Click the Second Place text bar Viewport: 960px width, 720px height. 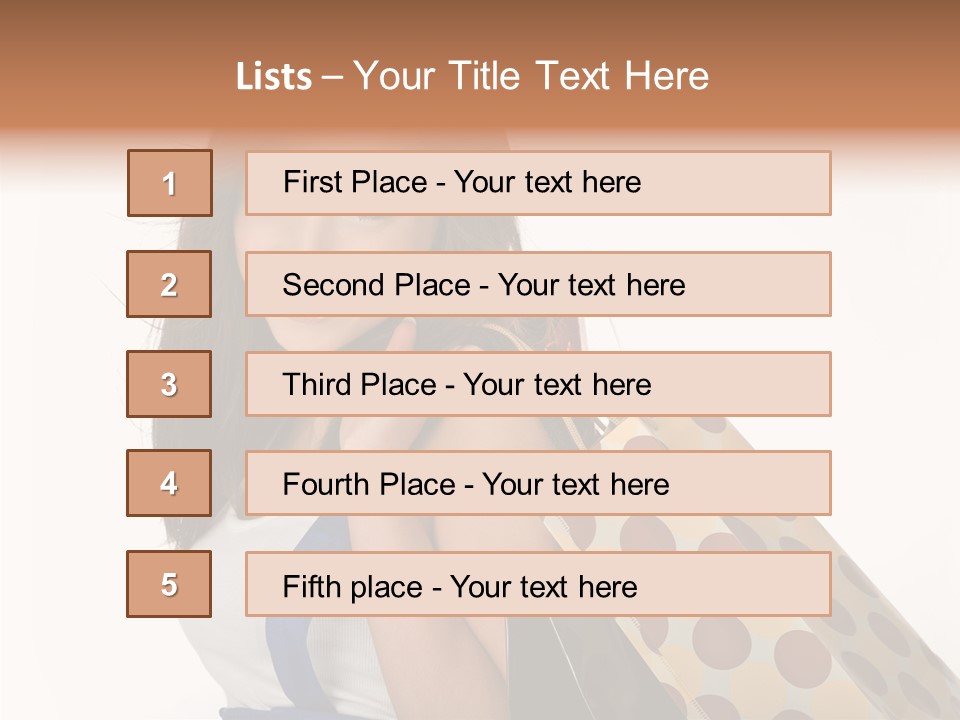click(x=538, y=284)
